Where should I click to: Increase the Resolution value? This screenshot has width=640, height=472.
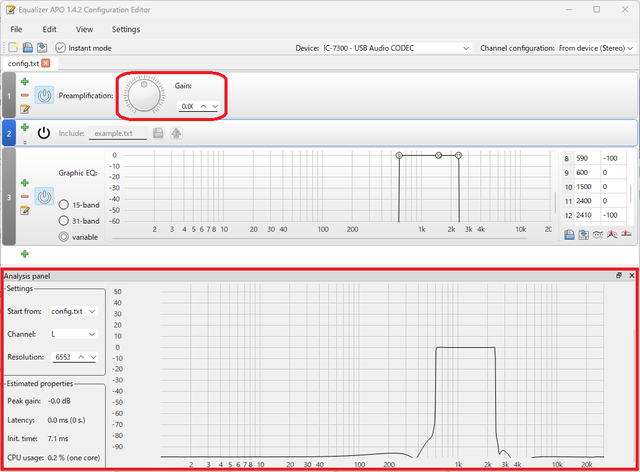click(81, 357)
